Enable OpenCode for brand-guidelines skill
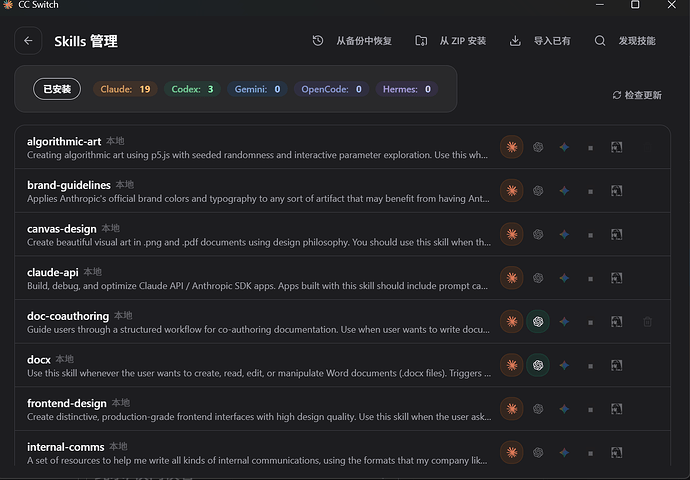The width and height of the screenshot is (690, 480). point(591,191)
